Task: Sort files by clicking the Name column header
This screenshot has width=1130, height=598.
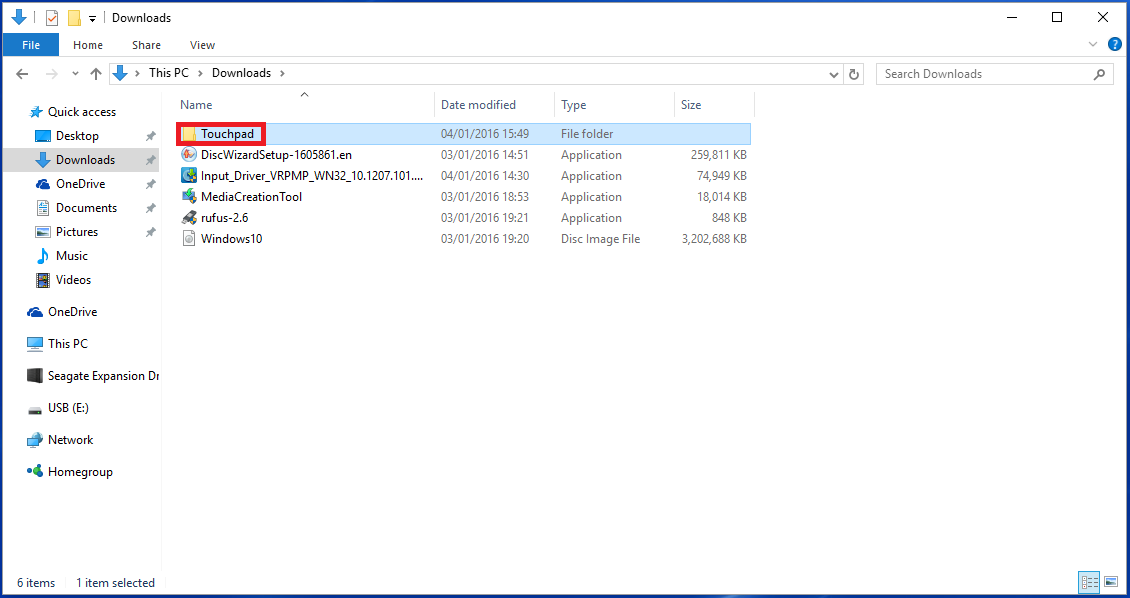Action: pyautogui.click(x=196, y=104)
